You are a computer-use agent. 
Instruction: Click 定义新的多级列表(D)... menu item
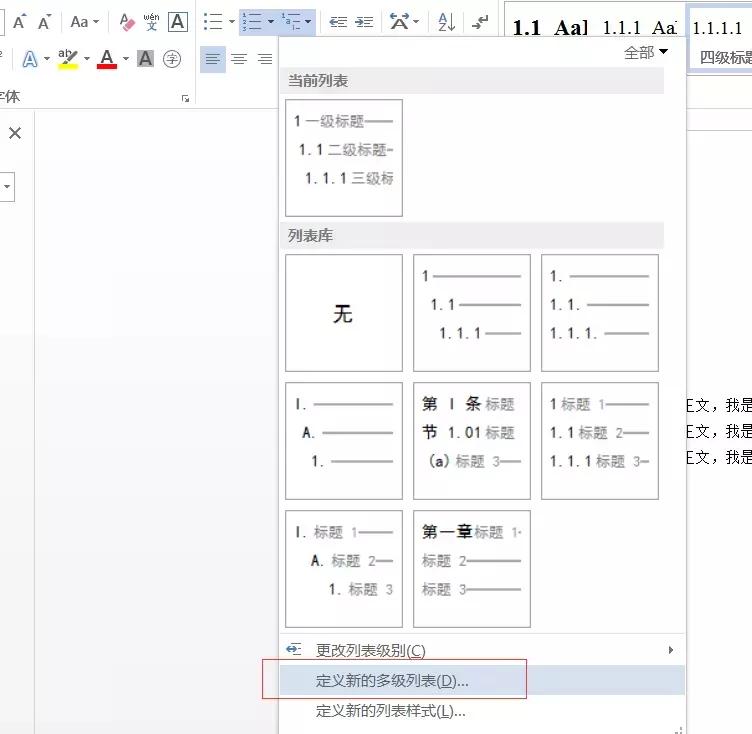click(482, 680)
